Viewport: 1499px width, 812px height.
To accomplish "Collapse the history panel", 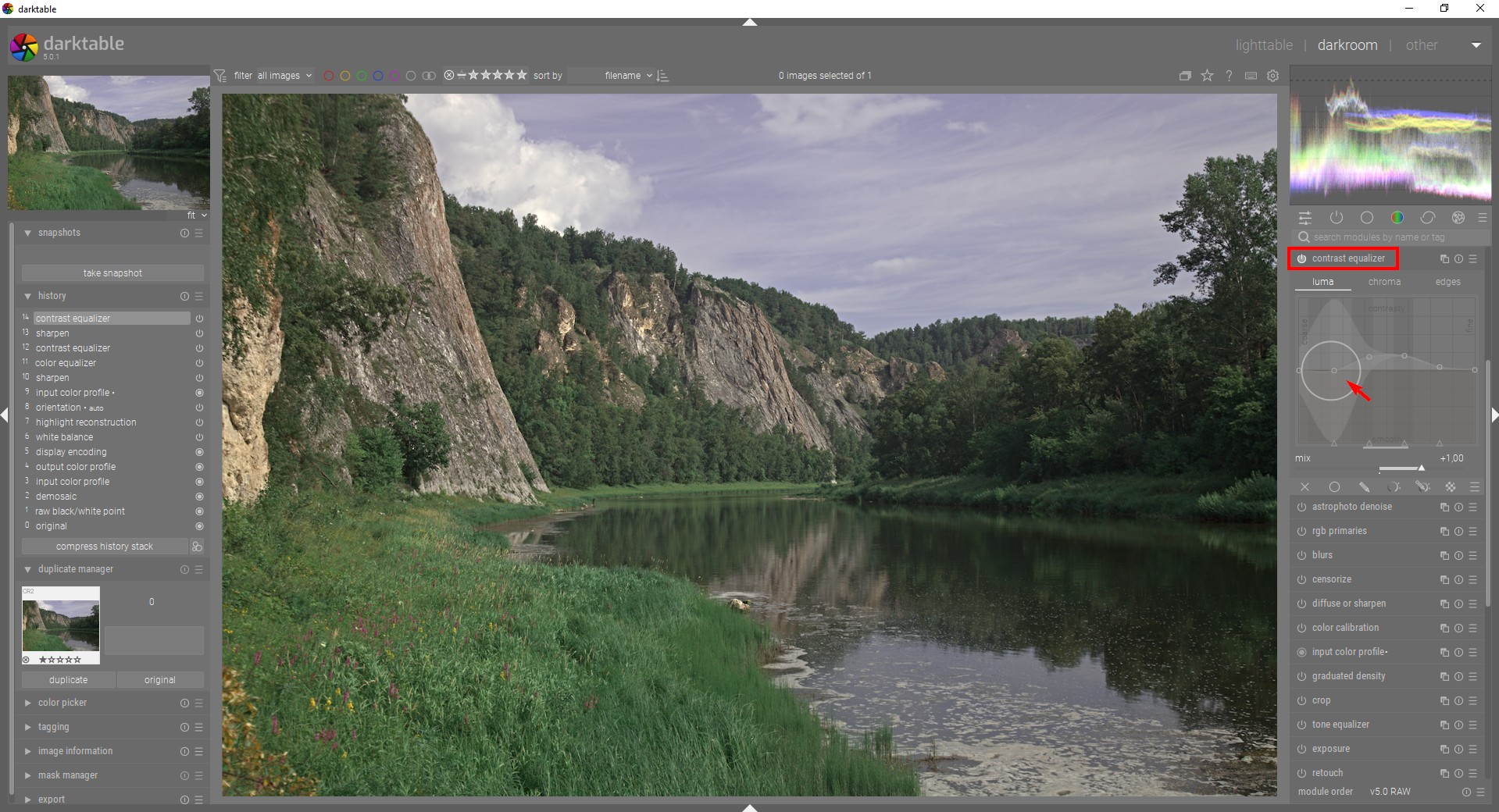I will 28,296.
